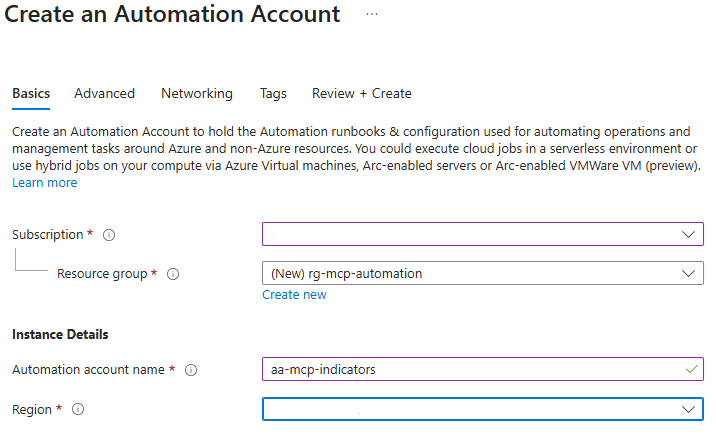Image resolution: width=716 pixels, height=441 pixels.
Task: Select the Tags tab
Action: [273, 94]
